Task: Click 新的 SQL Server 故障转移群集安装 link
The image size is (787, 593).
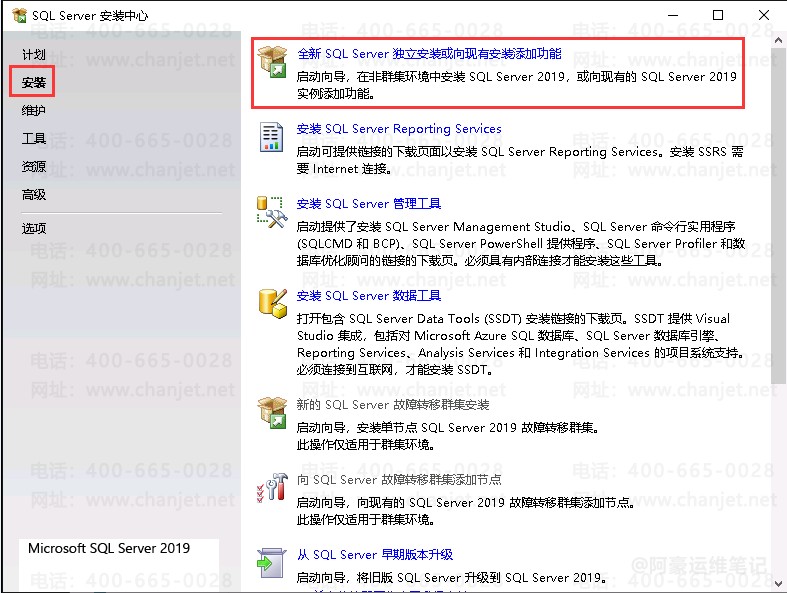Action: 393,405
